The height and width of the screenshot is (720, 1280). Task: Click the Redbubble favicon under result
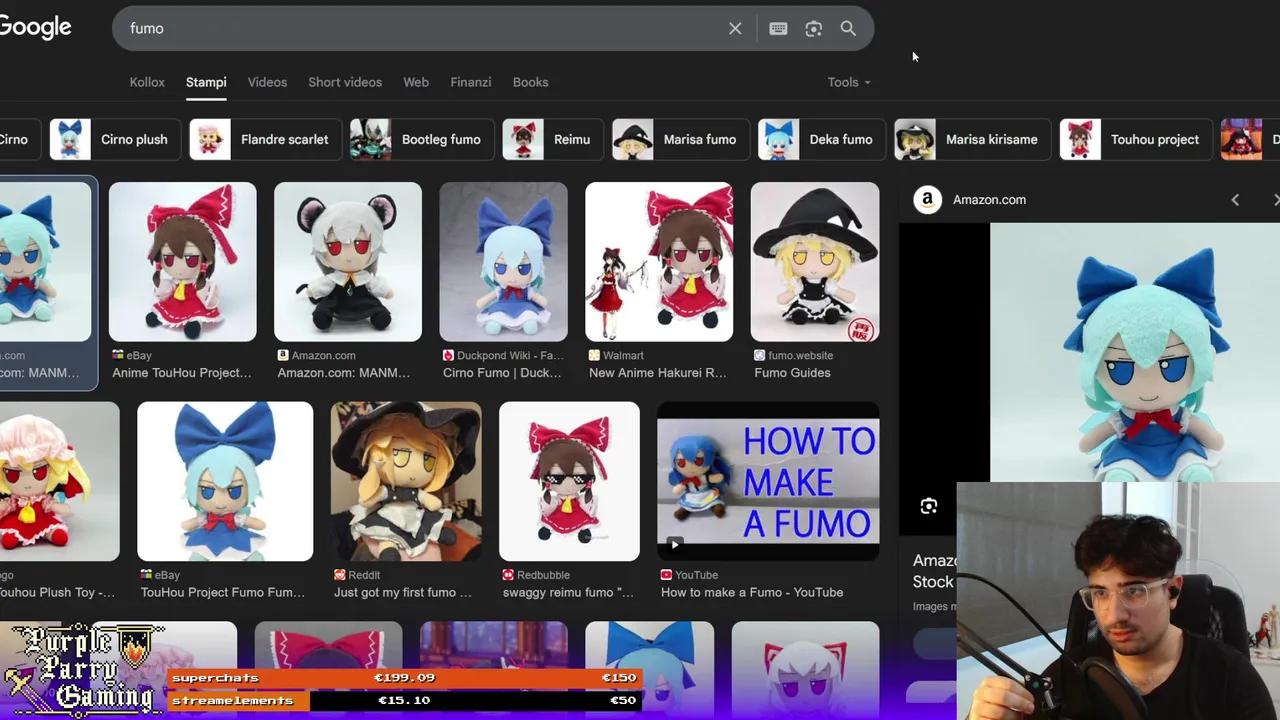pos(508,575)
